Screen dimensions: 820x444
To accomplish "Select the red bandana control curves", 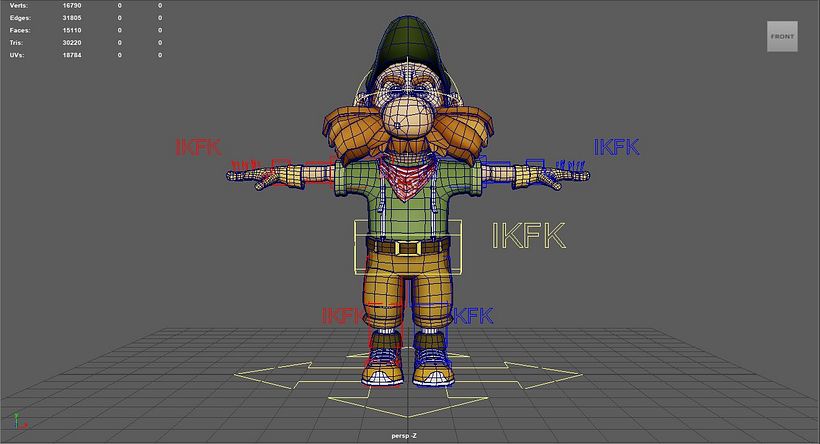I will click(408, 179).
